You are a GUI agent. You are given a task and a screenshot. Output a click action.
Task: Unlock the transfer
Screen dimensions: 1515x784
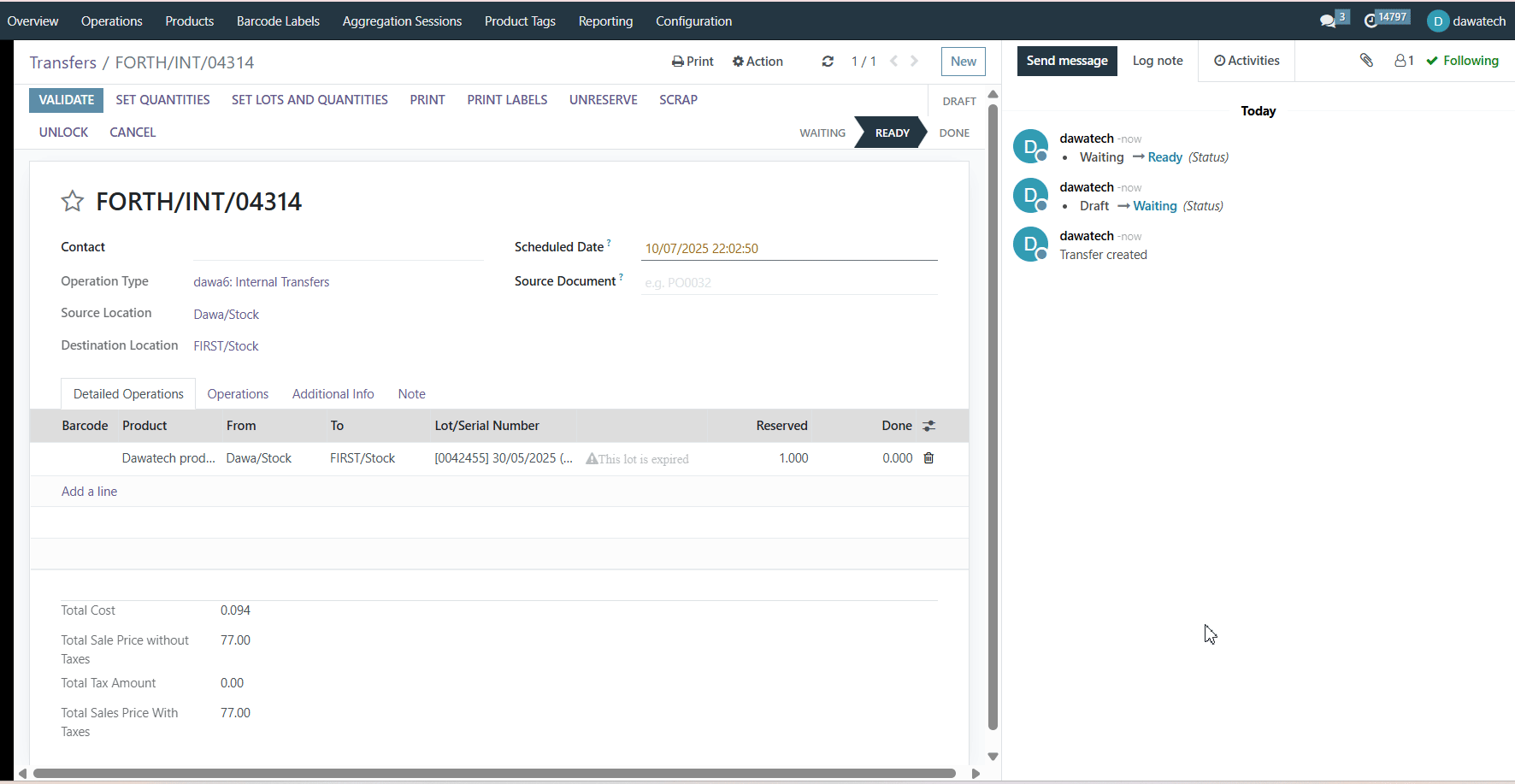(x=63, y=133)
